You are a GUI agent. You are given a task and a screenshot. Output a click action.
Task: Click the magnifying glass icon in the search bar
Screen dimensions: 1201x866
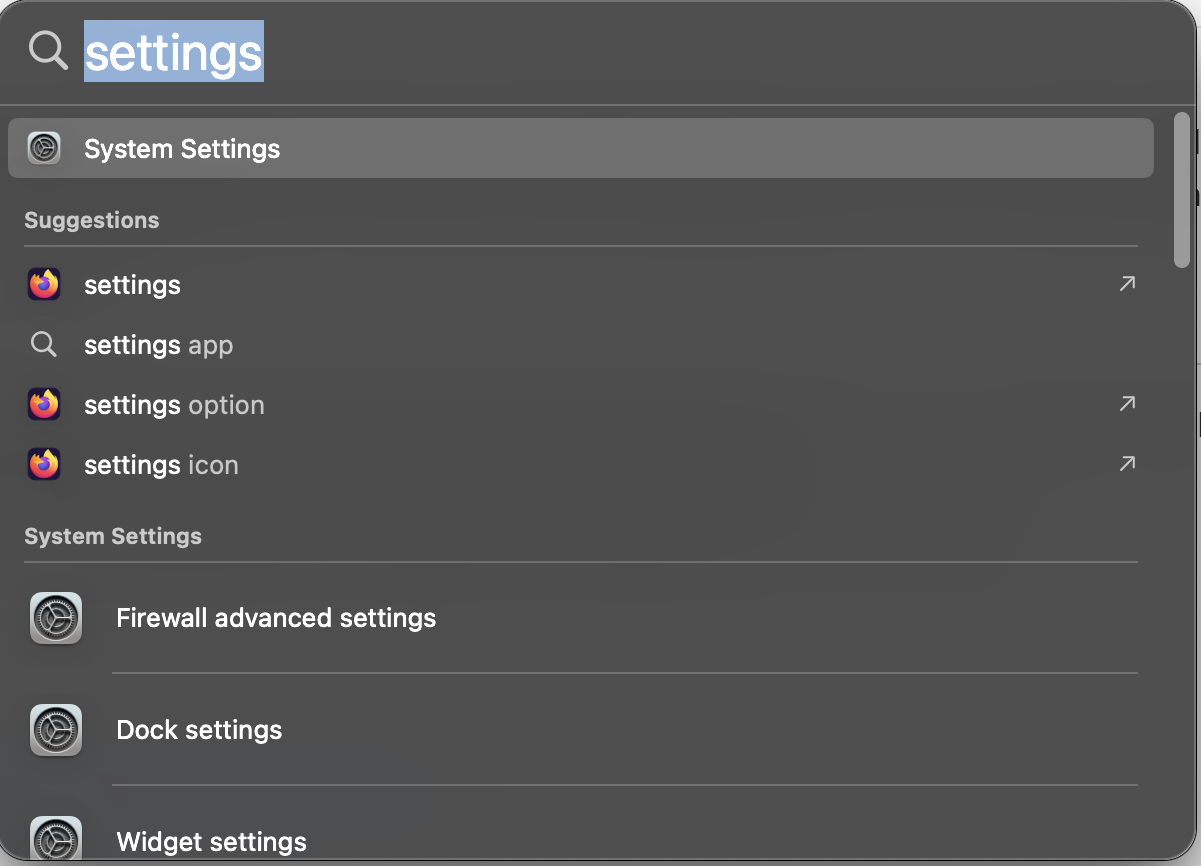[47, 51]
